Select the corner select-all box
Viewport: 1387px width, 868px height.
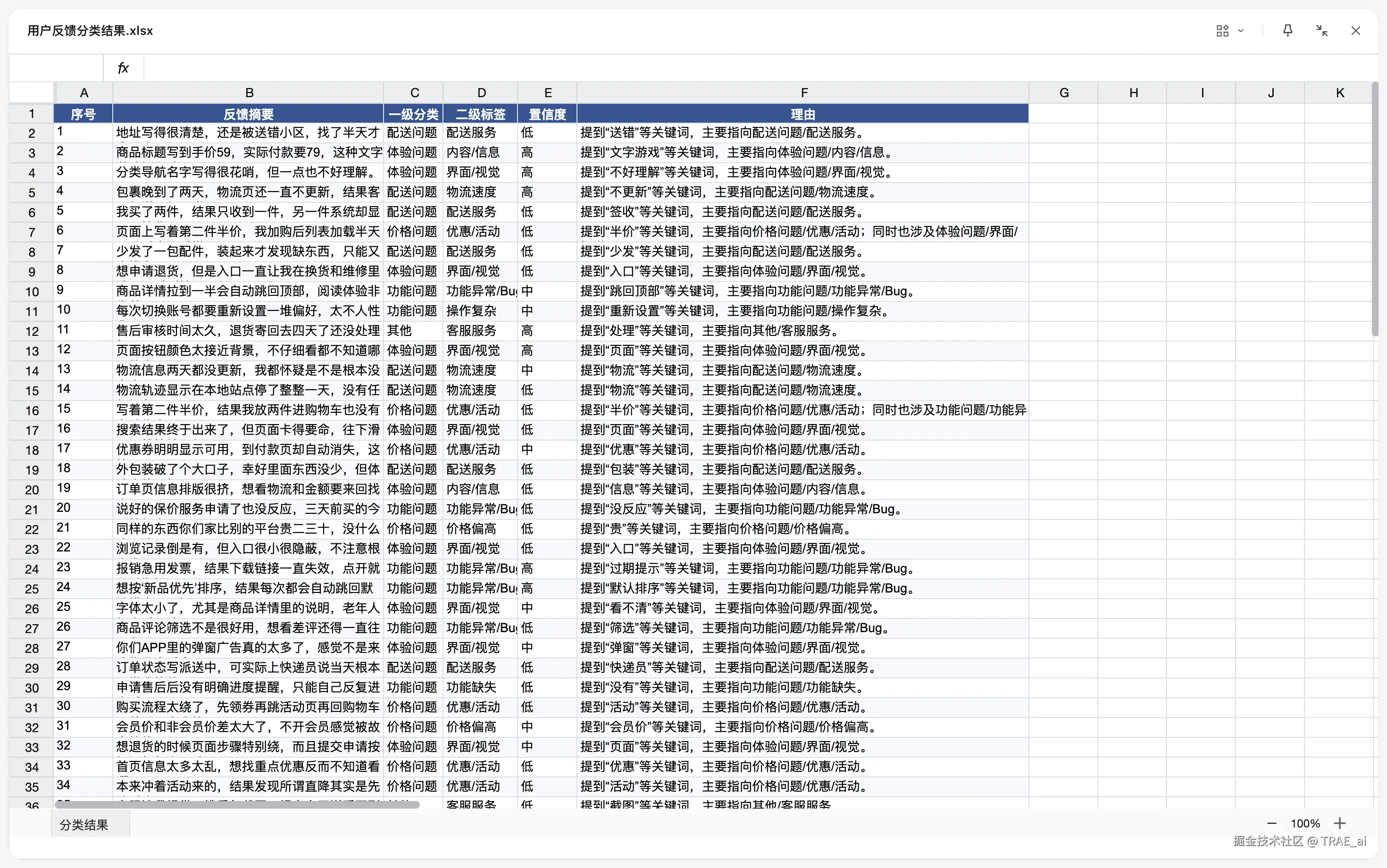click(x=32, y=93)
